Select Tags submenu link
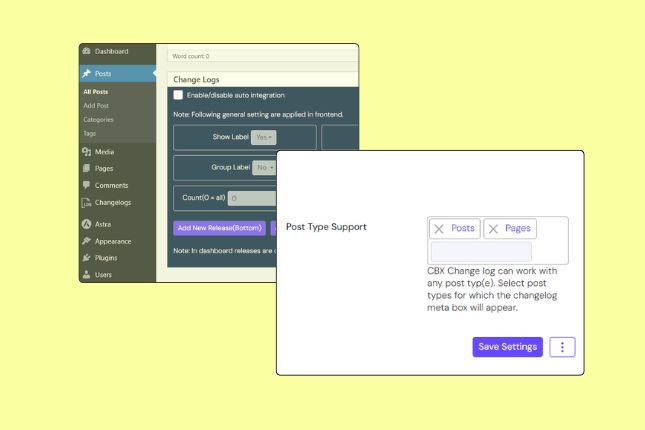645x430 pixels. coord(89,134)
